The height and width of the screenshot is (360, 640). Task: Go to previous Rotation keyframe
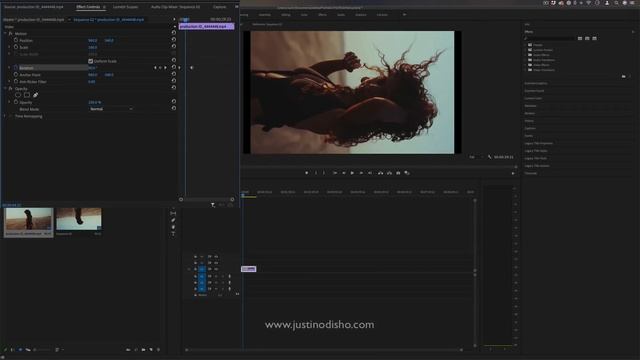155,68
